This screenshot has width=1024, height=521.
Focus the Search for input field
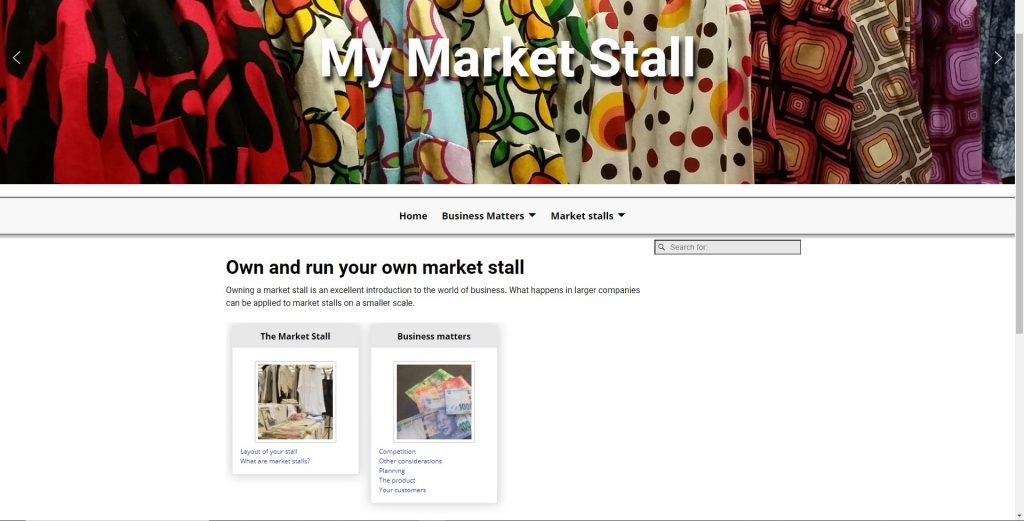(728, 247)
